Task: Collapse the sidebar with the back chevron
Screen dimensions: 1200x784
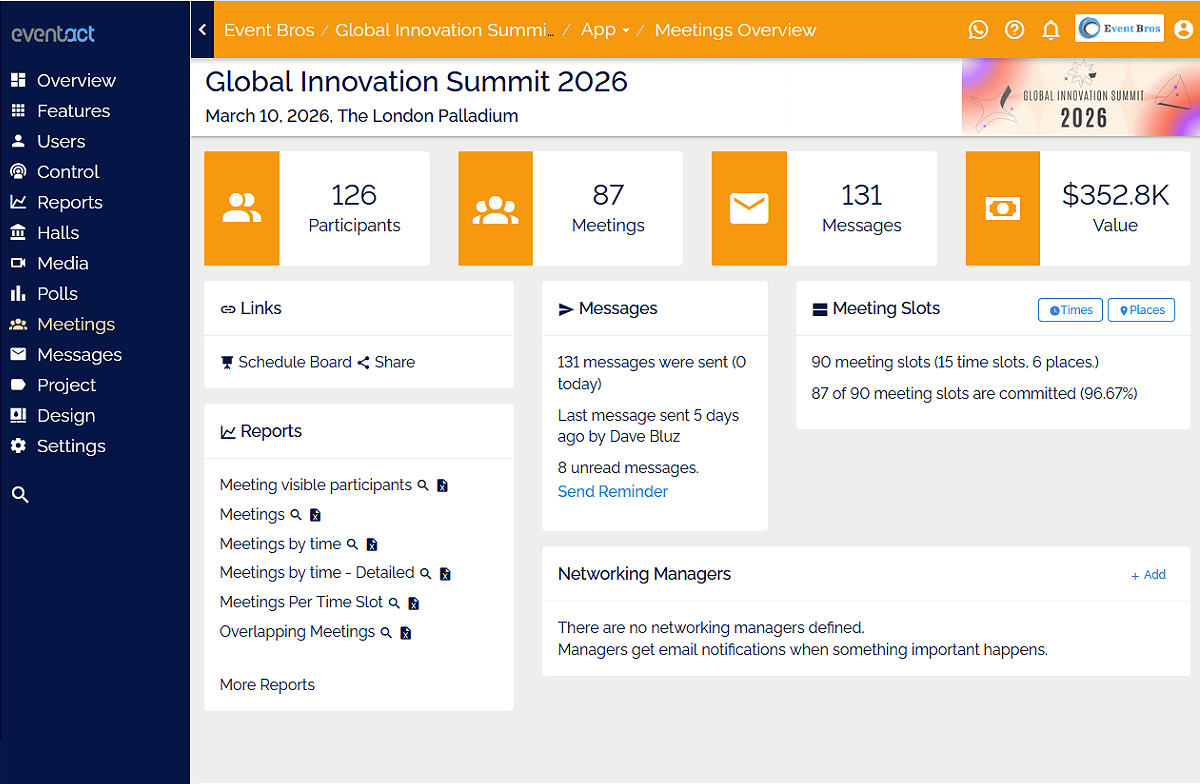Action: tap(202, 30)
